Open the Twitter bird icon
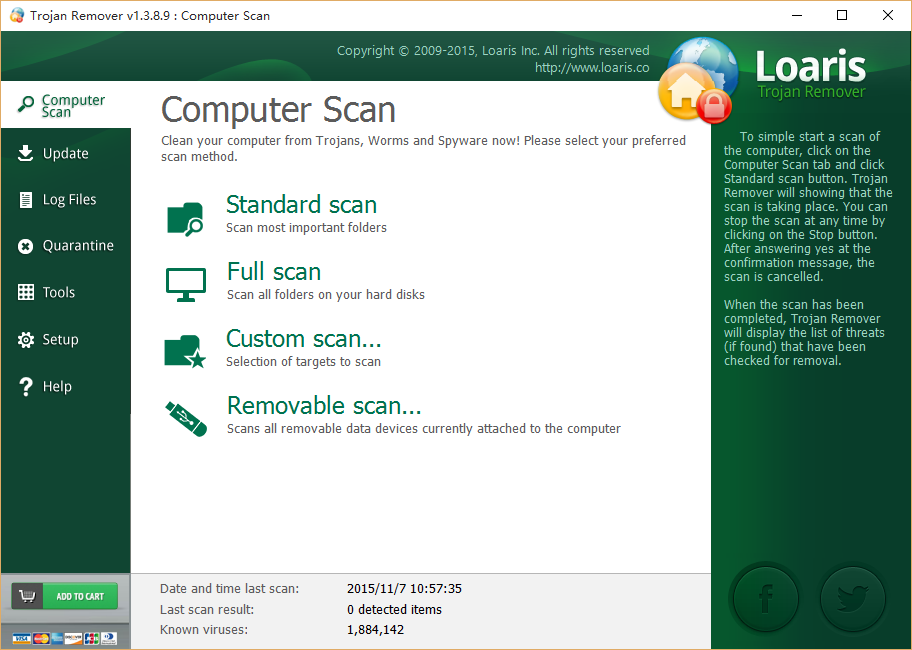This screenshot has width=912, height=650. [853, 598]
